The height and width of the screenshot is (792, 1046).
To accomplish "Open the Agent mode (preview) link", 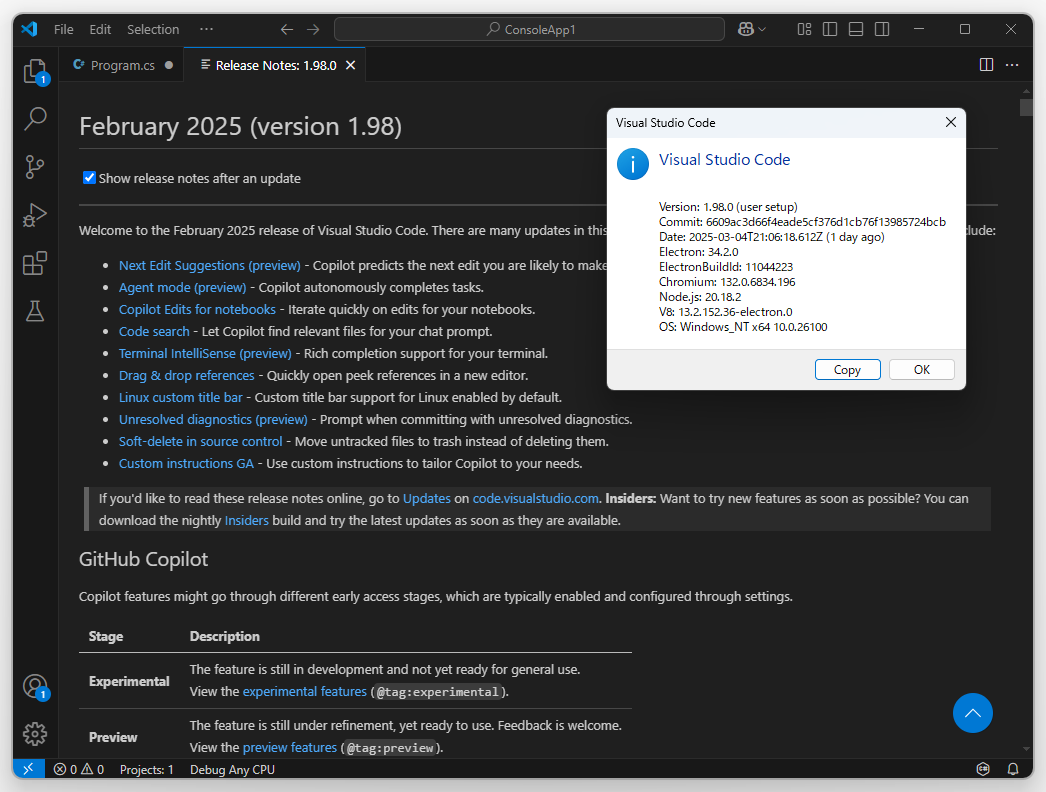I will [182, 287].
